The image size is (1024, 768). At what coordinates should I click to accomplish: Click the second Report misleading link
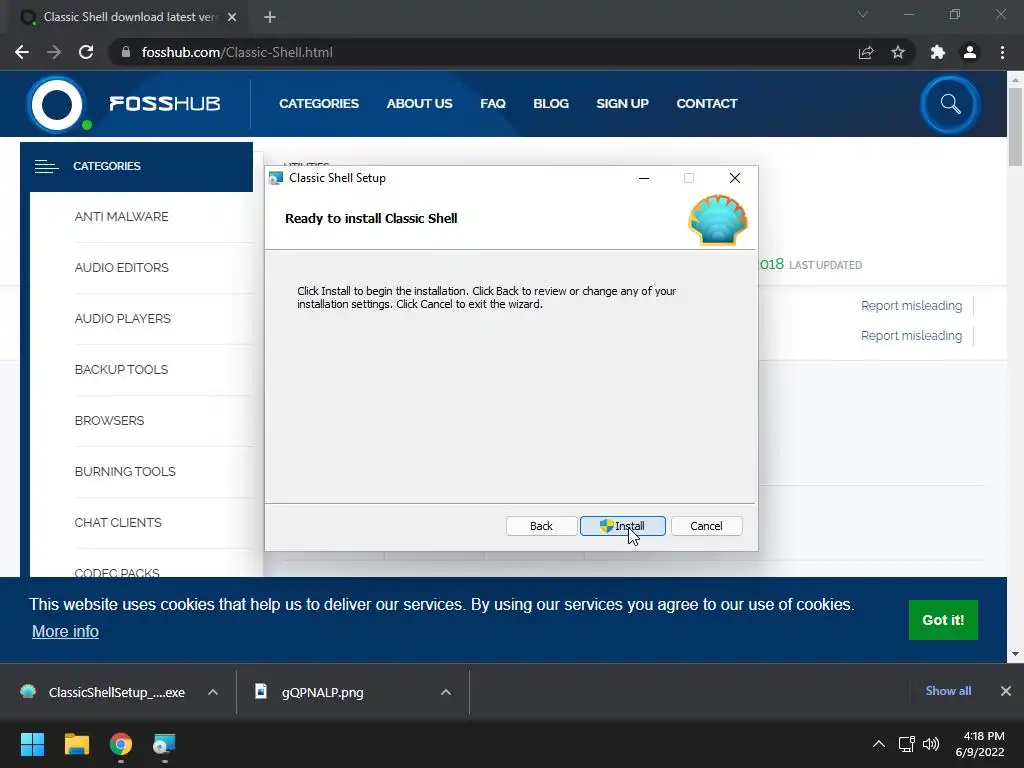tap(911, 336)
